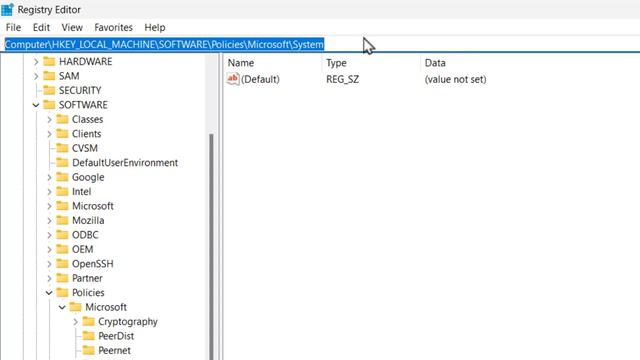Click the OEM folder icon
The height and width of the screenshot is (360, 640).
pos(62,249)
